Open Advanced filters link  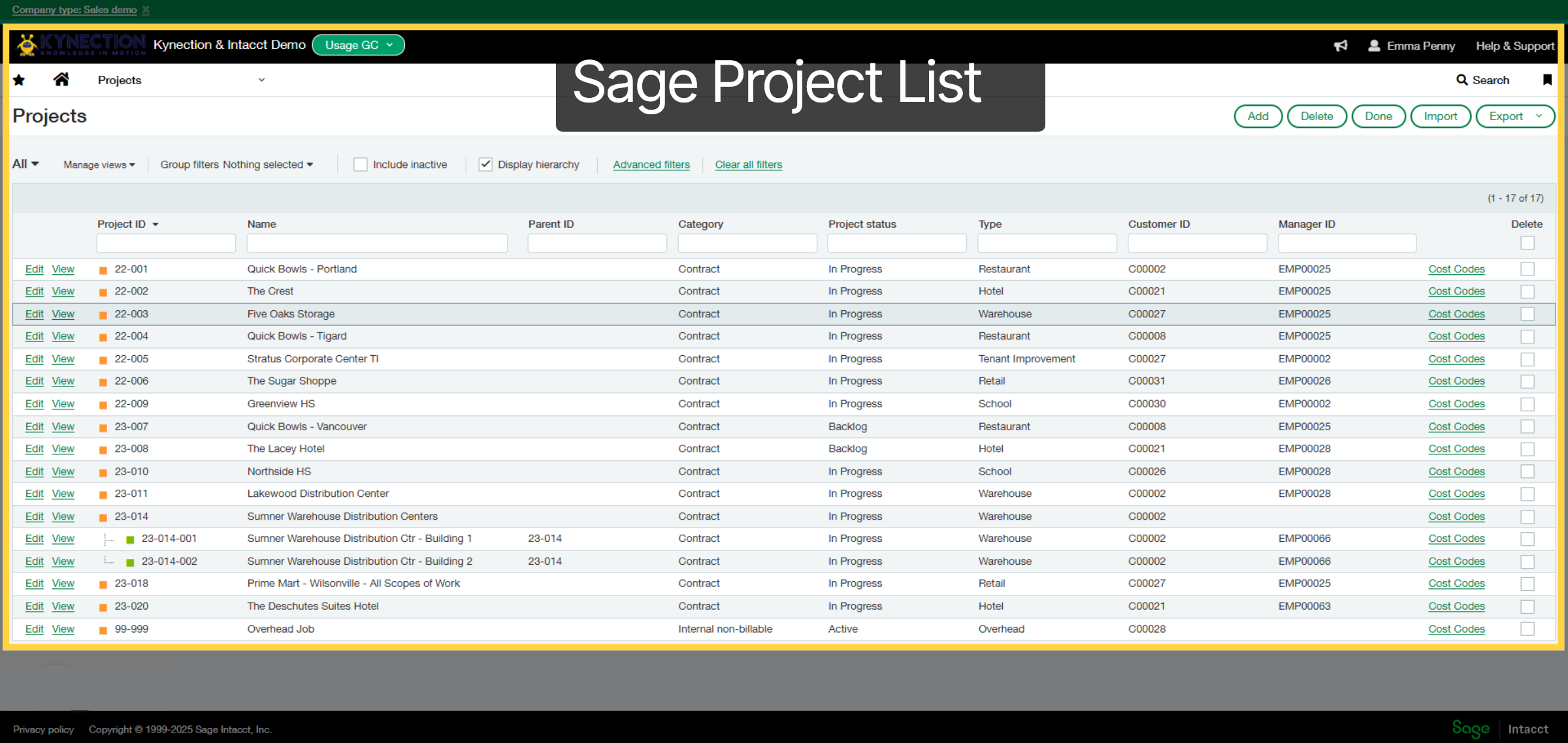tap(651, 165)
